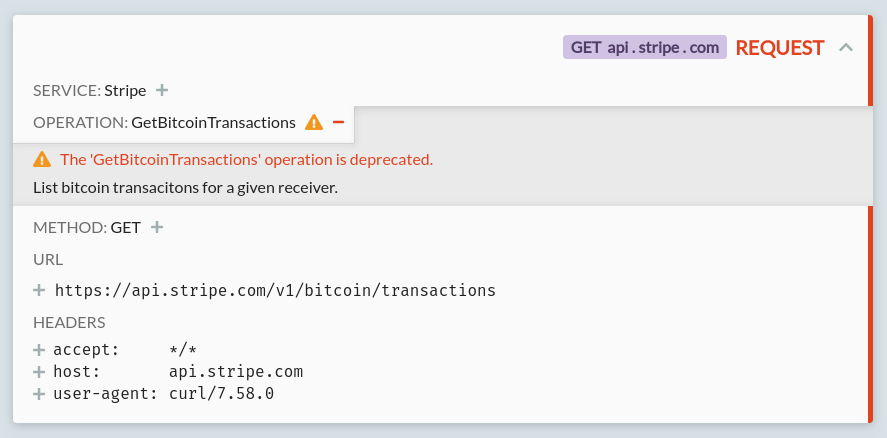
Task: Click the Stripe service name
Action: click(x=125, y=91)
